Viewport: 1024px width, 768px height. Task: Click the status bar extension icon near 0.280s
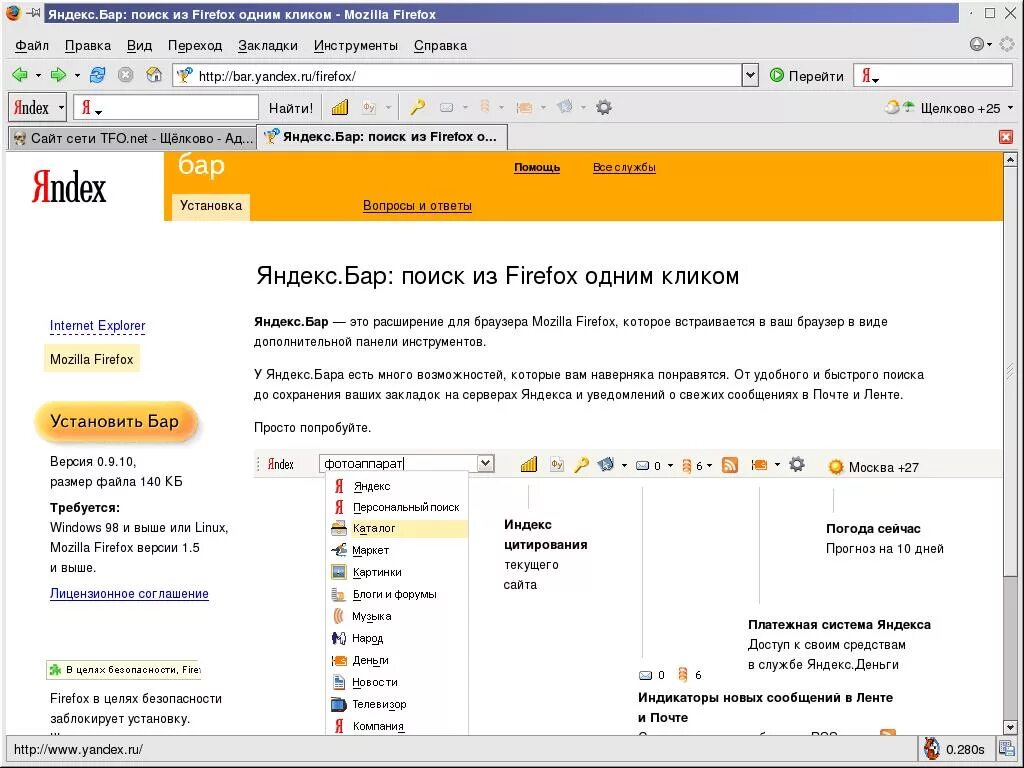coord(932,749)
